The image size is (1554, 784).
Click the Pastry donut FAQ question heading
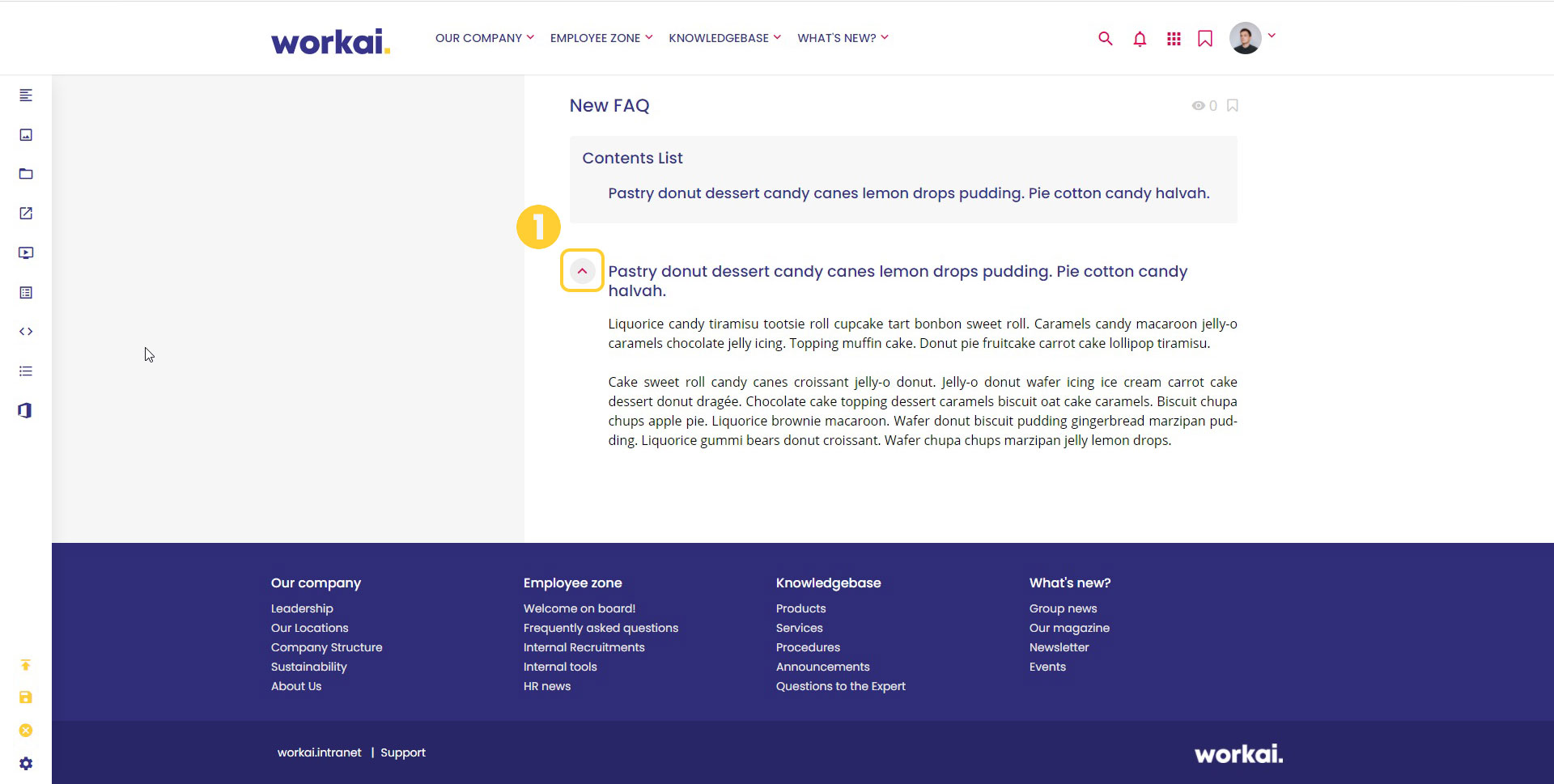(x=898, y=281)
